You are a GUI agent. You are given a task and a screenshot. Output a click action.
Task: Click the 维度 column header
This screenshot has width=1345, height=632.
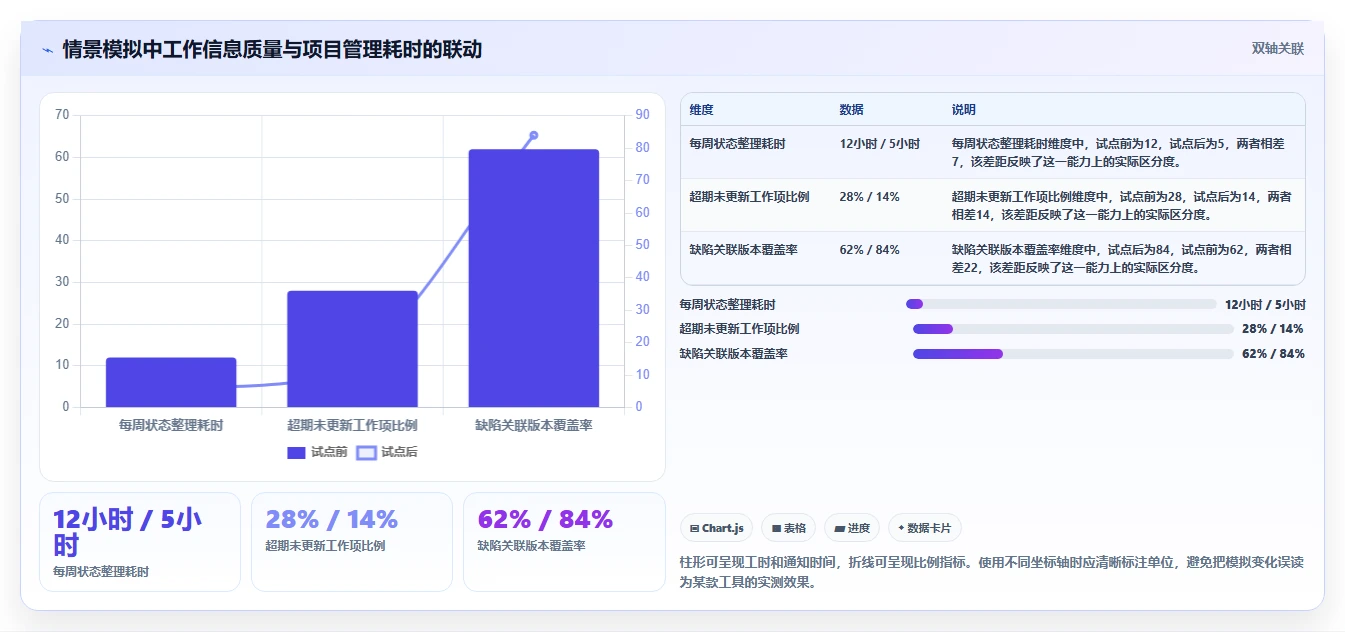(701, 110)
